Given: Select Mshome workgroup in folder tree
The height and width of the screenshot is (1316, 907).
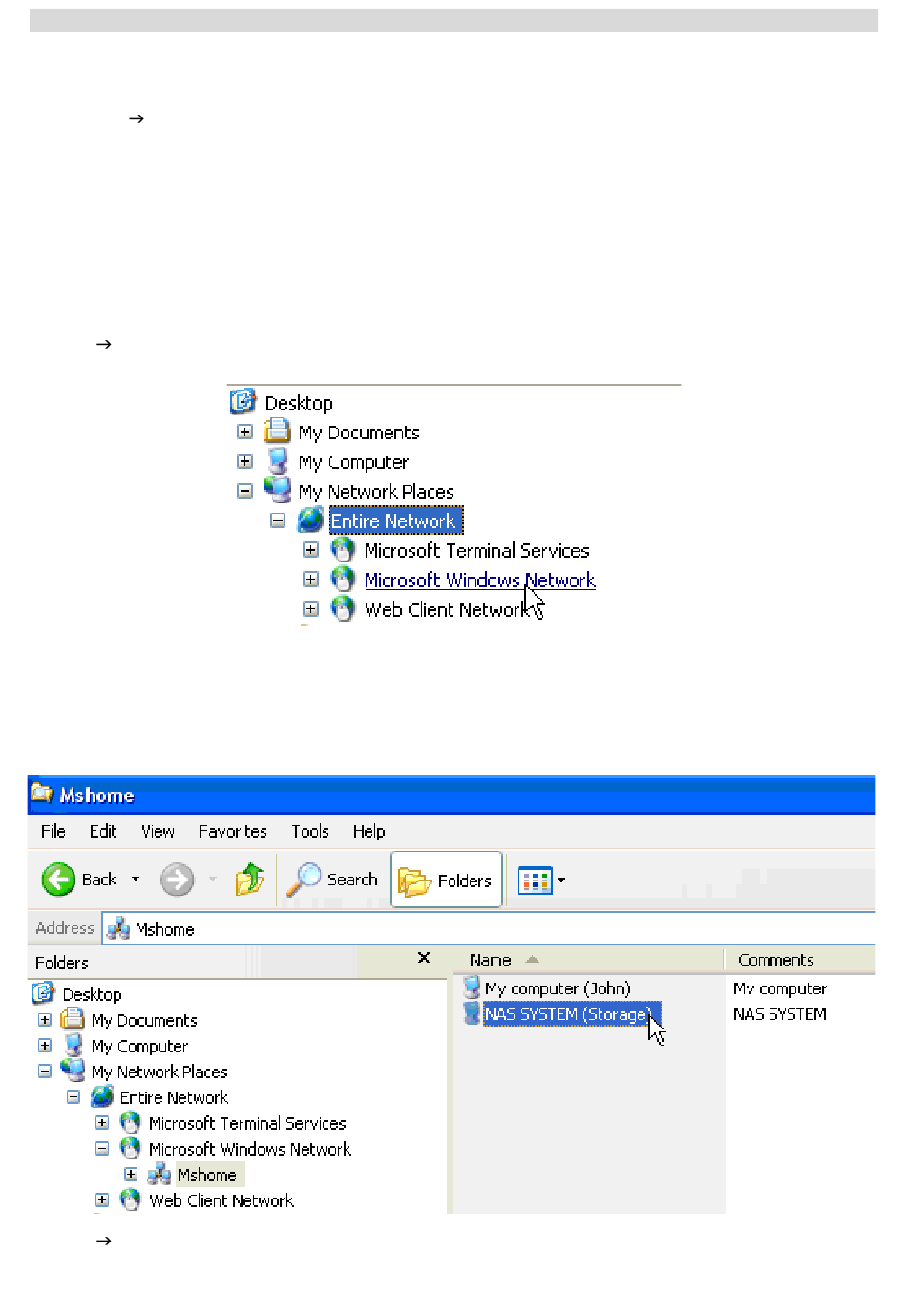Looking at the screenshot, I should [207, 1175].
